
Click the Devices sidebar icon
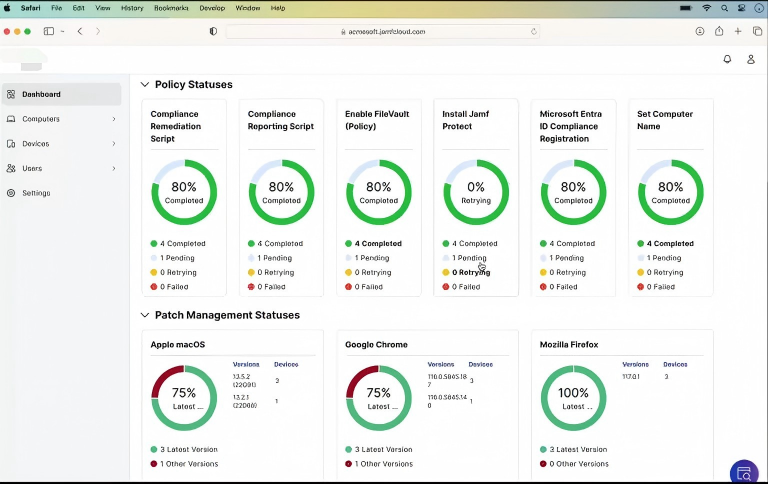[x=11, y=144]
